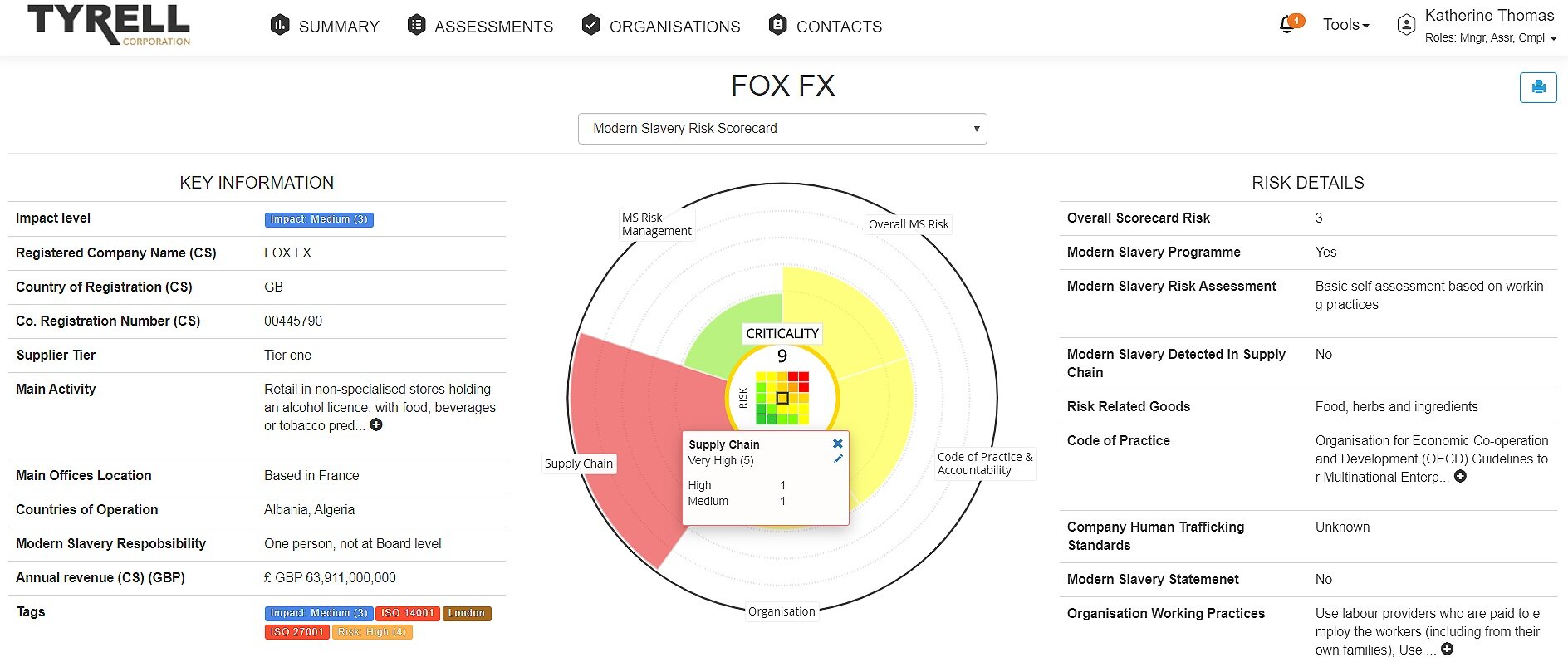The width and height of the screenshot is (1568, 667).
Task: Click the RISK DETAILS heading
Action: pos(1308,183)
